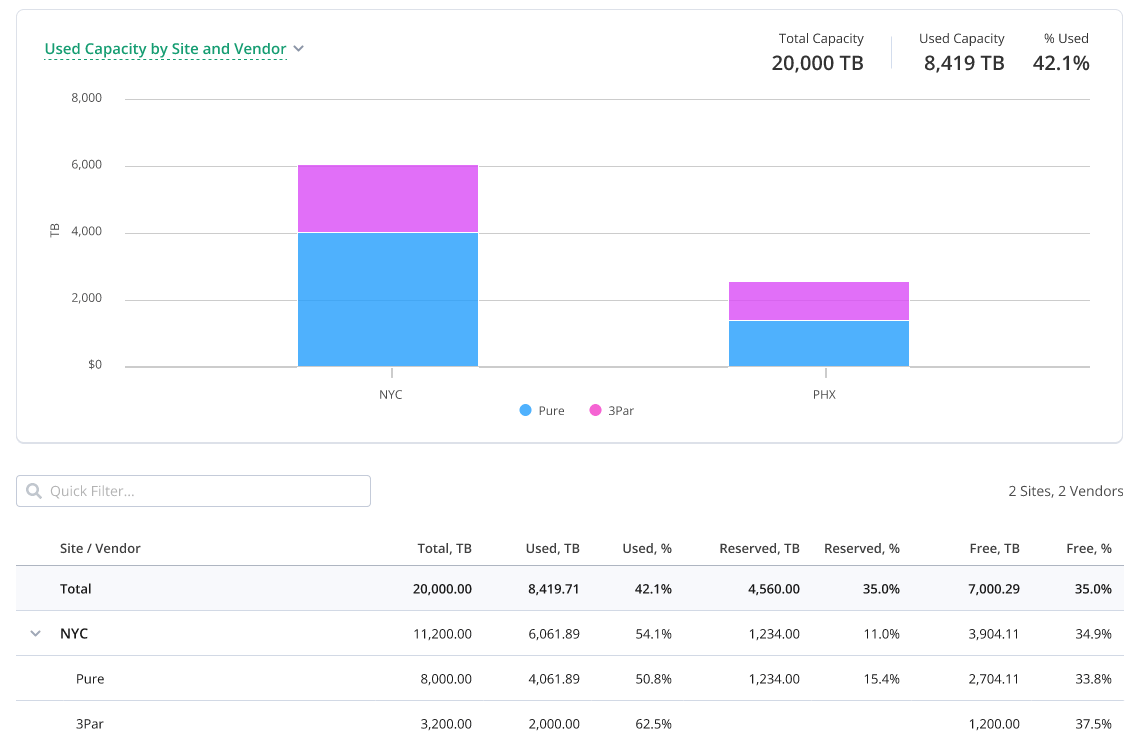Click the NYC used percent 54.1%
The image size is (1133, 745).
coord(653,634)
